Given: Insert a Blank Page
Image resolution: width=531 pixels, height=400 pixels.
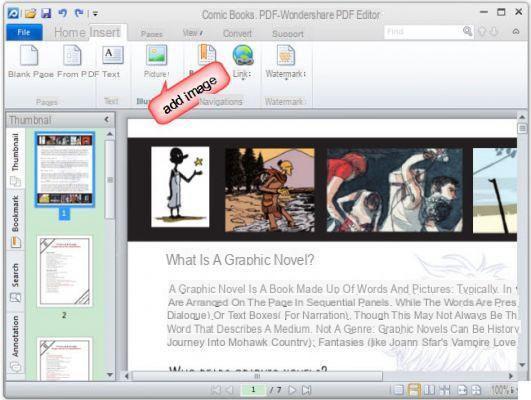Looking at the screenshot, I should click(x=30, y=61).
